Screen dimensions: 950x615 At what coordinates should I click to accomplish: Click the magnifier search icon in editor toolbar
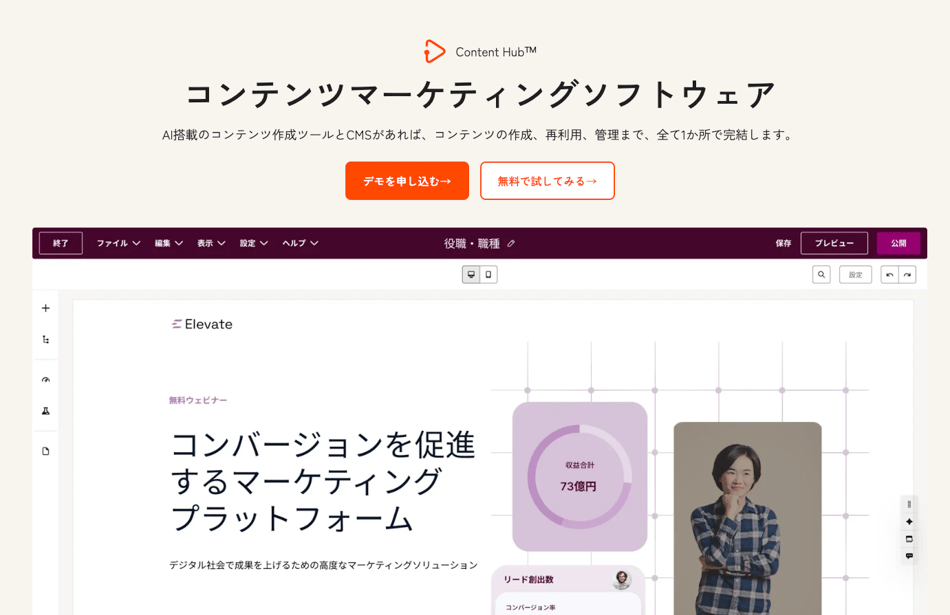coord(821,274)
